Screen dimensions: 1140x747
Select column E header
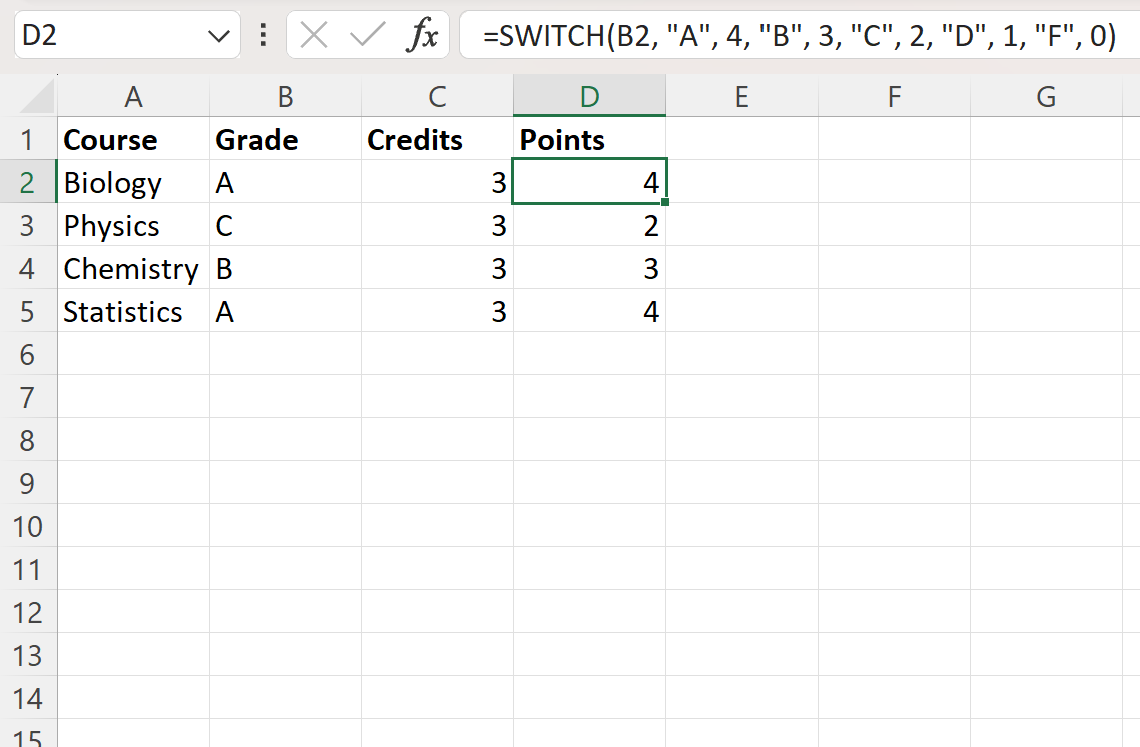[742, 96]
